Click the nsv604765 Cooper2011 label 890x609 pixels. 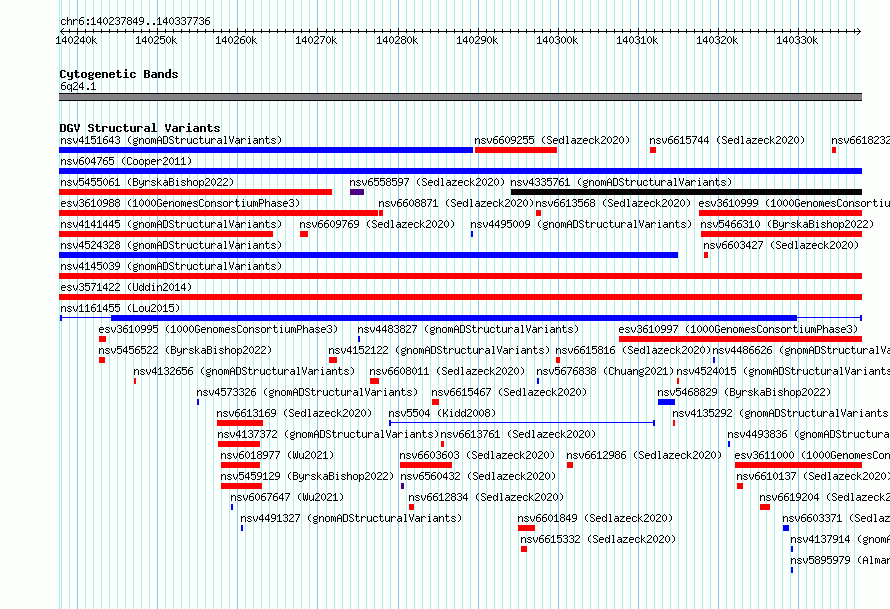126,161
